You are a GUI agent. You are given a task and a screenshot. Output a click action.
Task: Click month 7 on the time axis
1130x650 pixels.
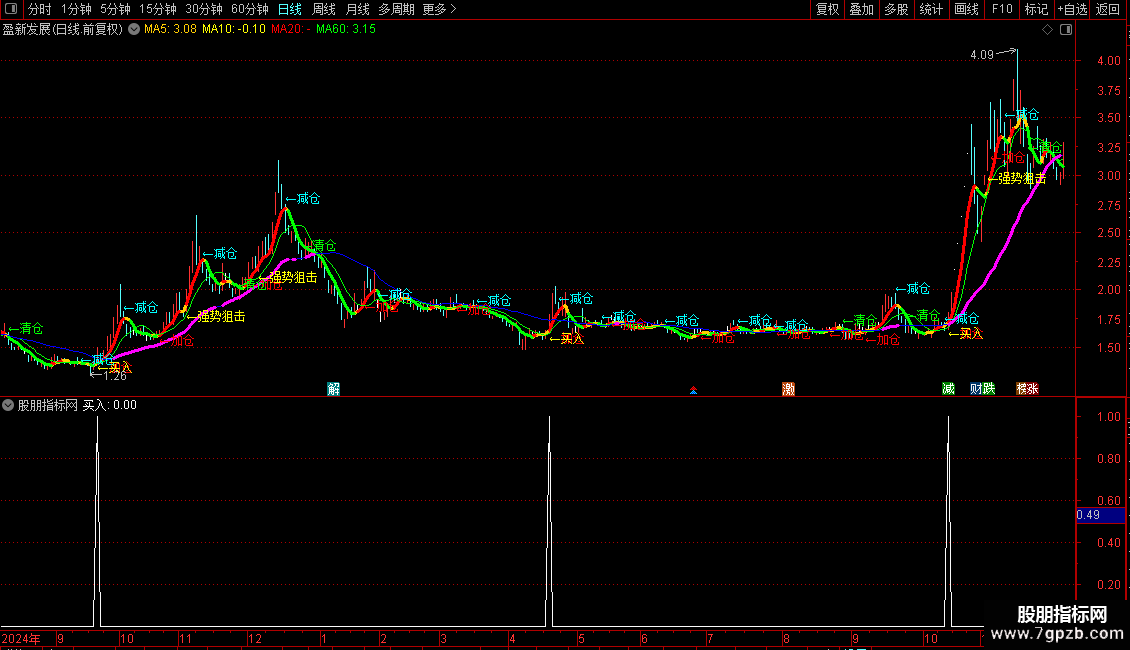point(710,638)
